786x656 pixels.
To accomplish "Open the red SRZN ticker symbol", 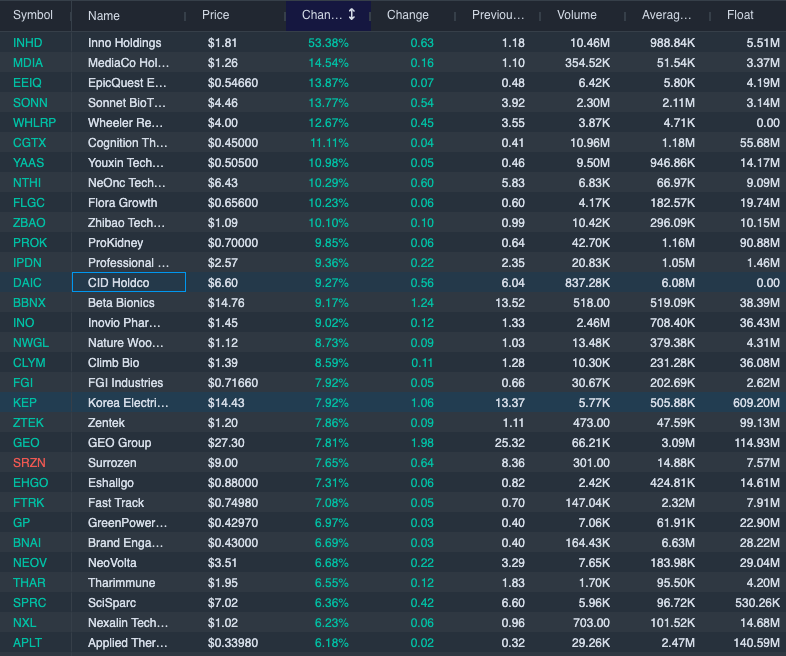I will (x=29, y=463).
